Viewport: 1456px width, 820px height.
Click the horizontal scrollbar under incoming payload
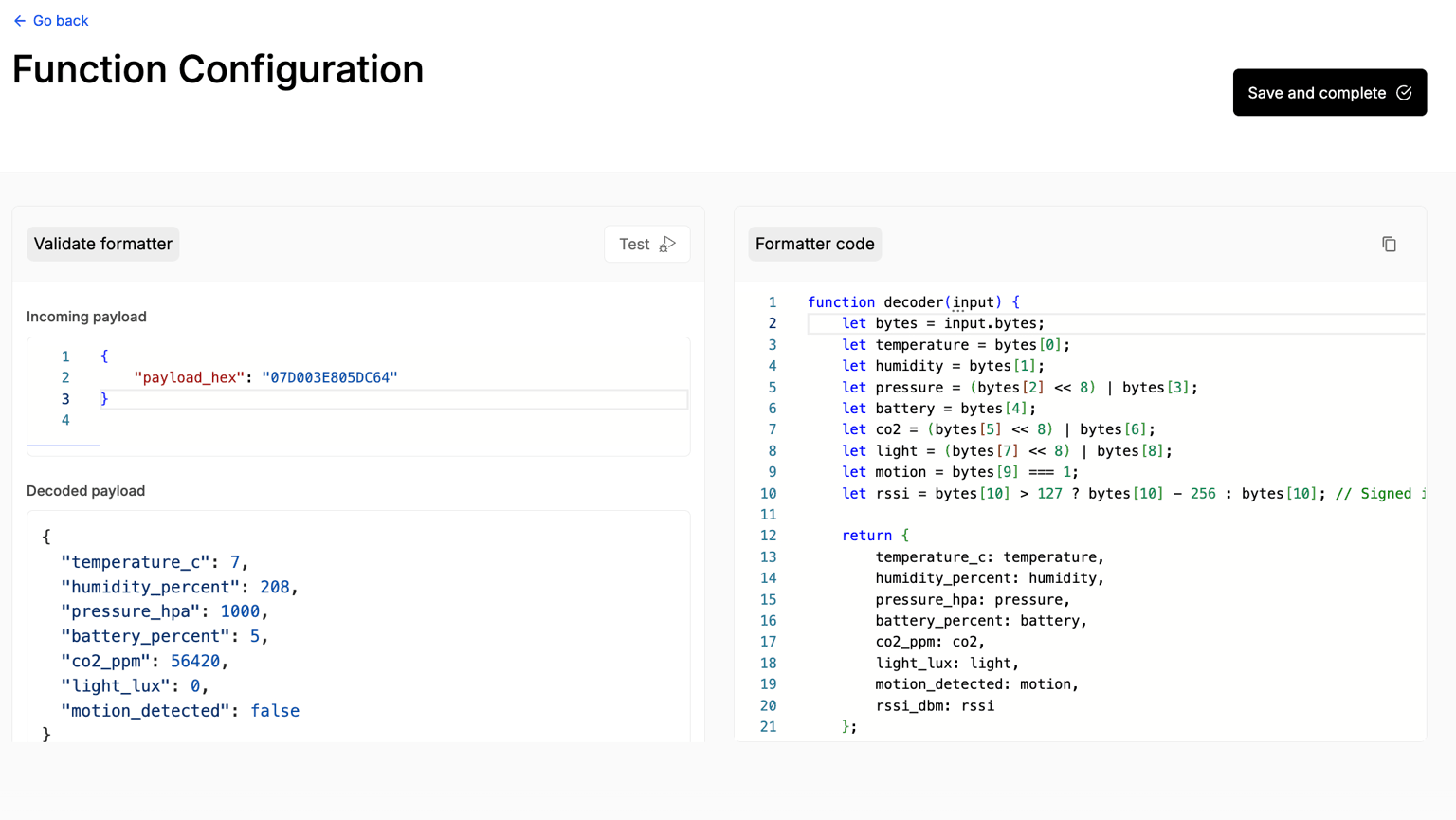(x=64, y=445)
